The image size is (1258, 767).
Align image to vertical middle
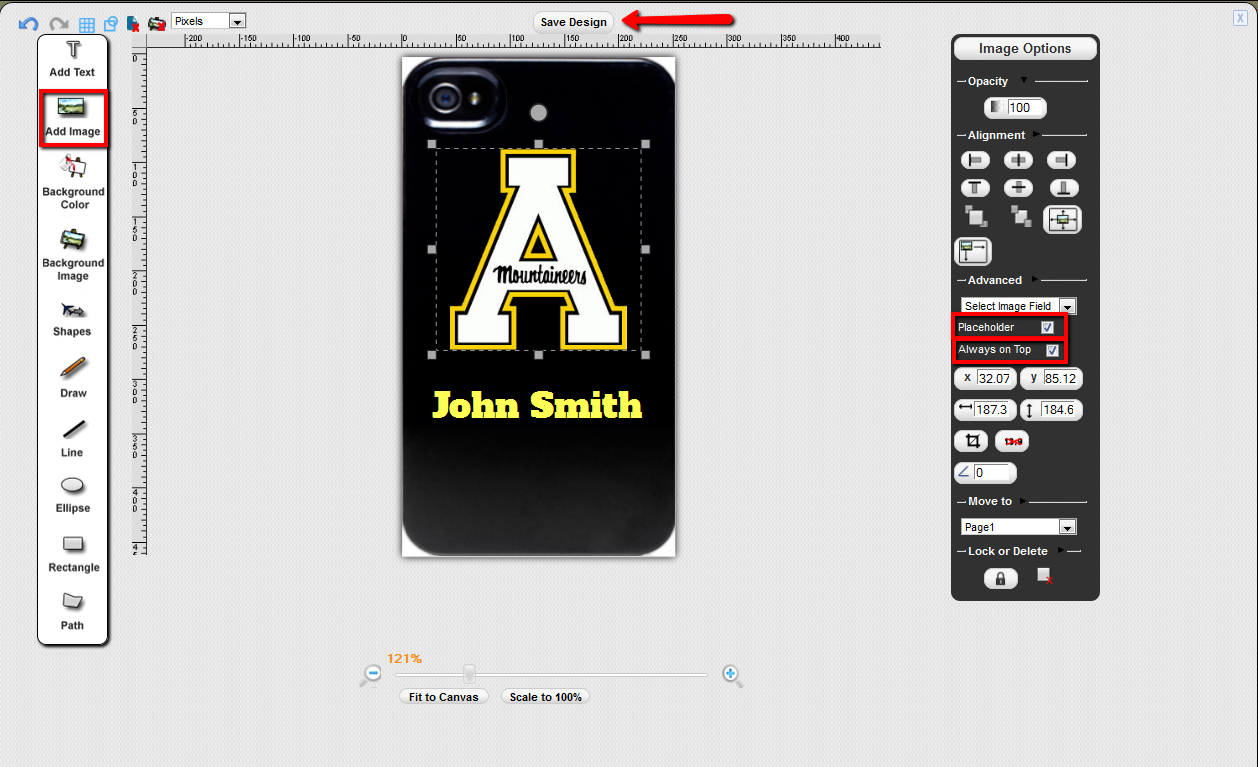1018,188
